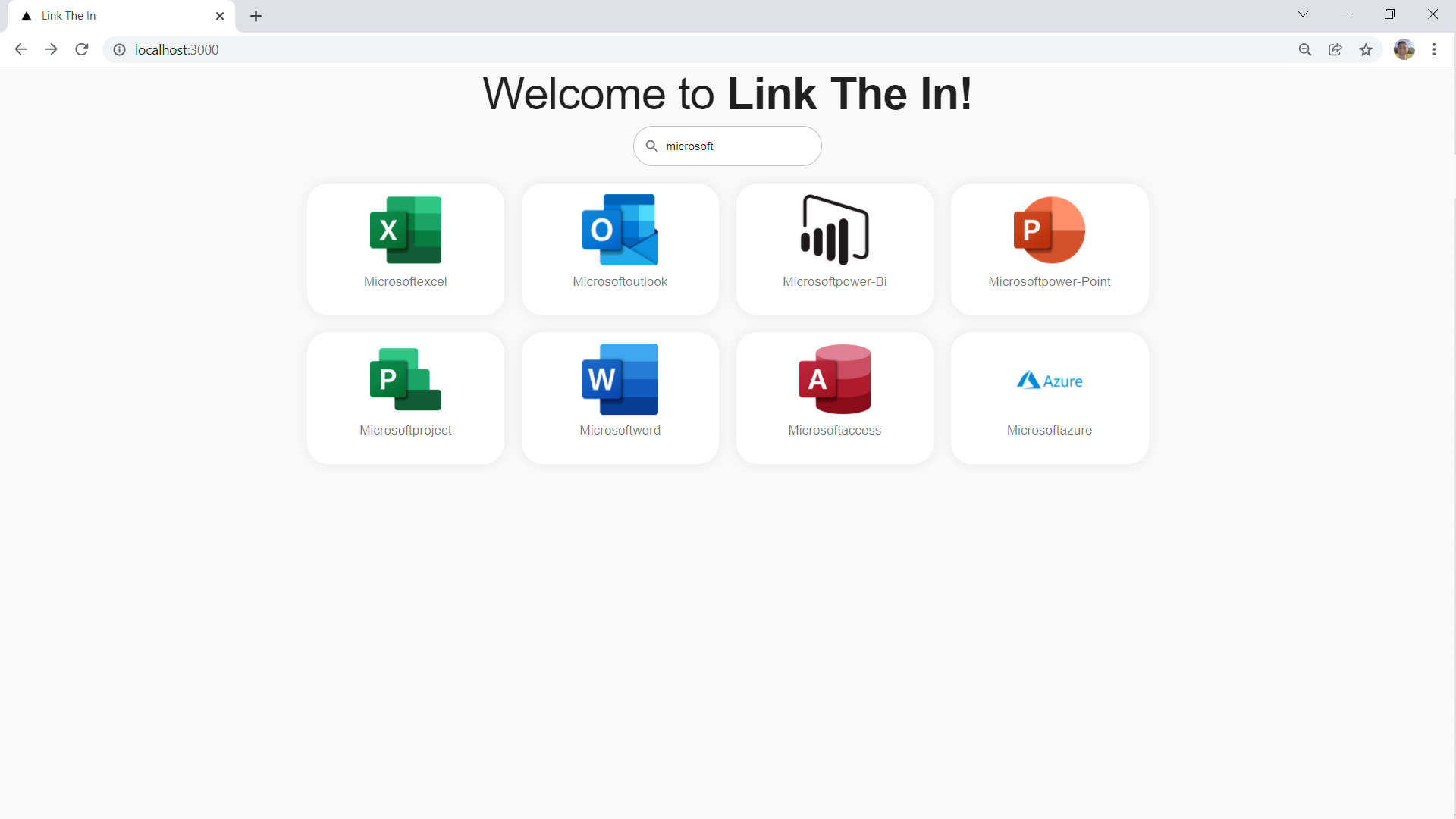Image resolution: width=1456 pixels, height=819 pixels.
Task: Open the Microsoft Project icon
Action: point(406,379)
